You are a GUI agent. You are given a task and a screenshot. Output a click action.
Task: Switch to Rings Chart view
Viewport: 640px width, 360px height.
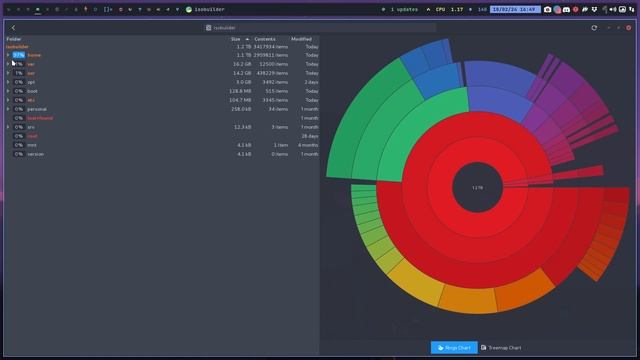click(454, 348)
